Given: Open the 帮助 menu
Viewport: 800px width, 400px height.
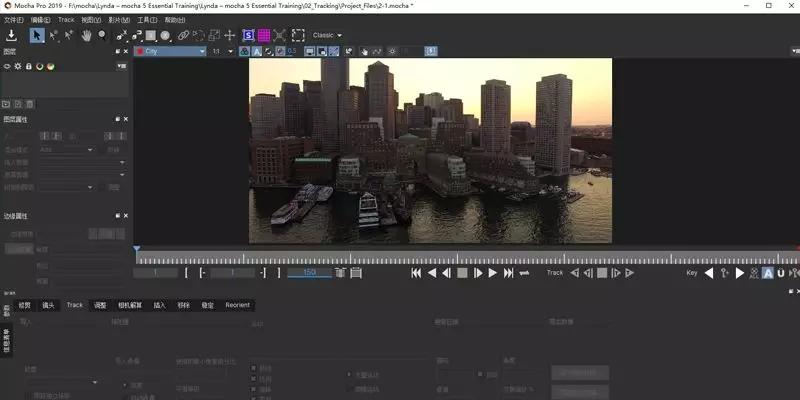Looking at the screenshot, I should [x=174, y=20].
